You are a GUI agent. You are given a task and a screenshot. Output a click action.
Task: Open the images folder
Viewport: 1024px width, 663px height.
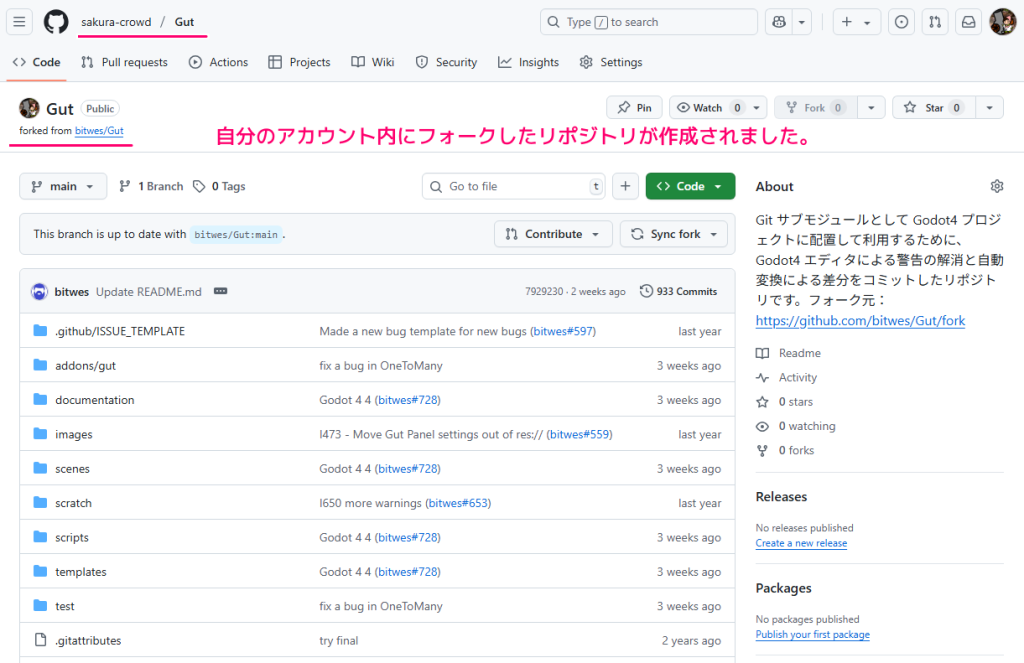point(74,434)
